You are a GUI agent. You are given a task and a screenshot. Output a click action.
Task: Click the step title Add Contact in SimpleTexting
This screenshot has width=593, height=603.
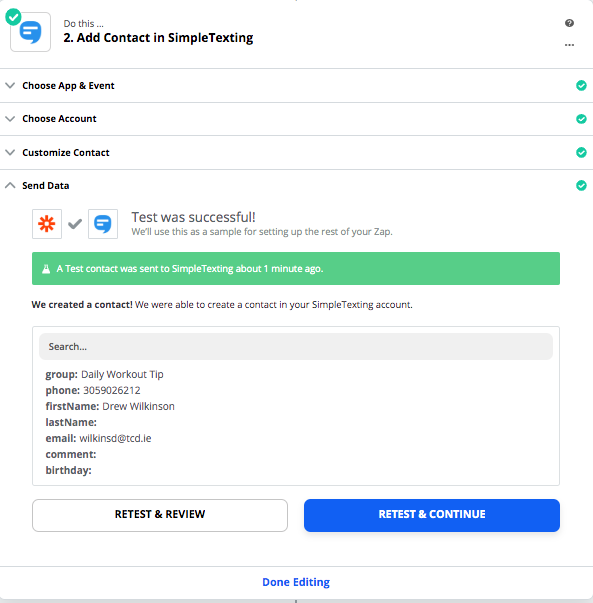pyautogui.click(x=158, y=38)
